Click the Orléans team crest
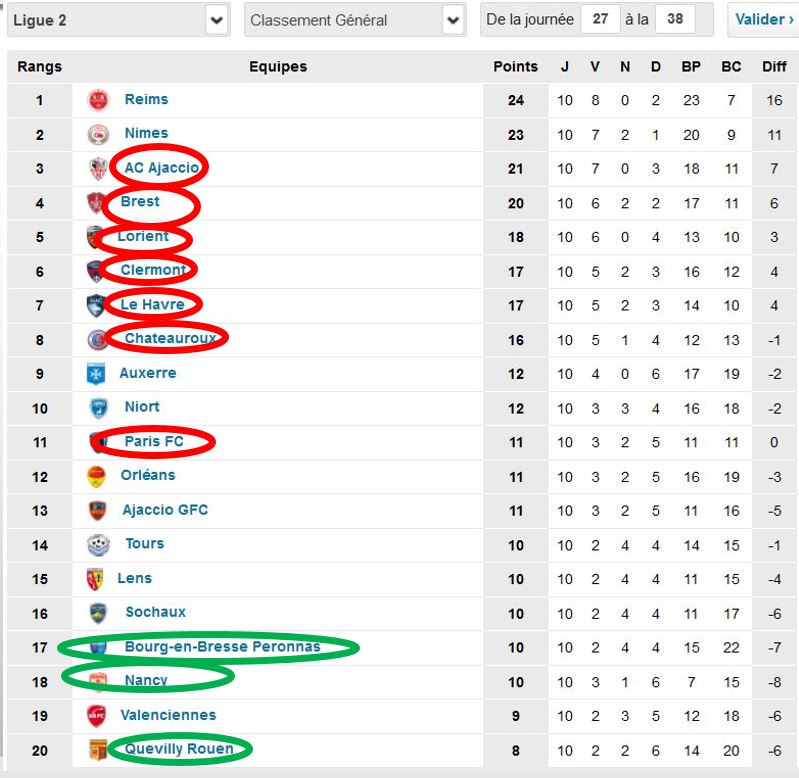Screen dimensions: 799x778 pos(96,476)
